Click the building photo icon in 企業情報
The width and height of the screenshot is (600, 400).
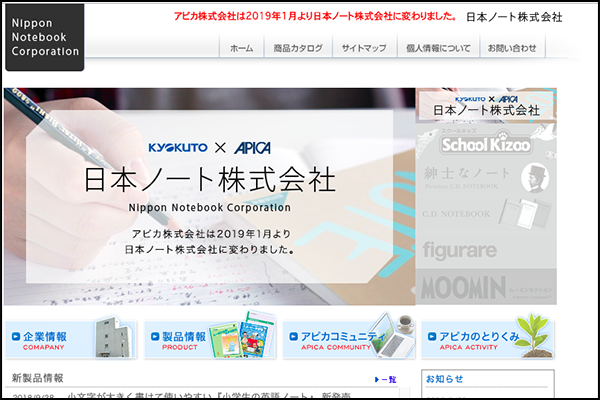click(113, 337)
